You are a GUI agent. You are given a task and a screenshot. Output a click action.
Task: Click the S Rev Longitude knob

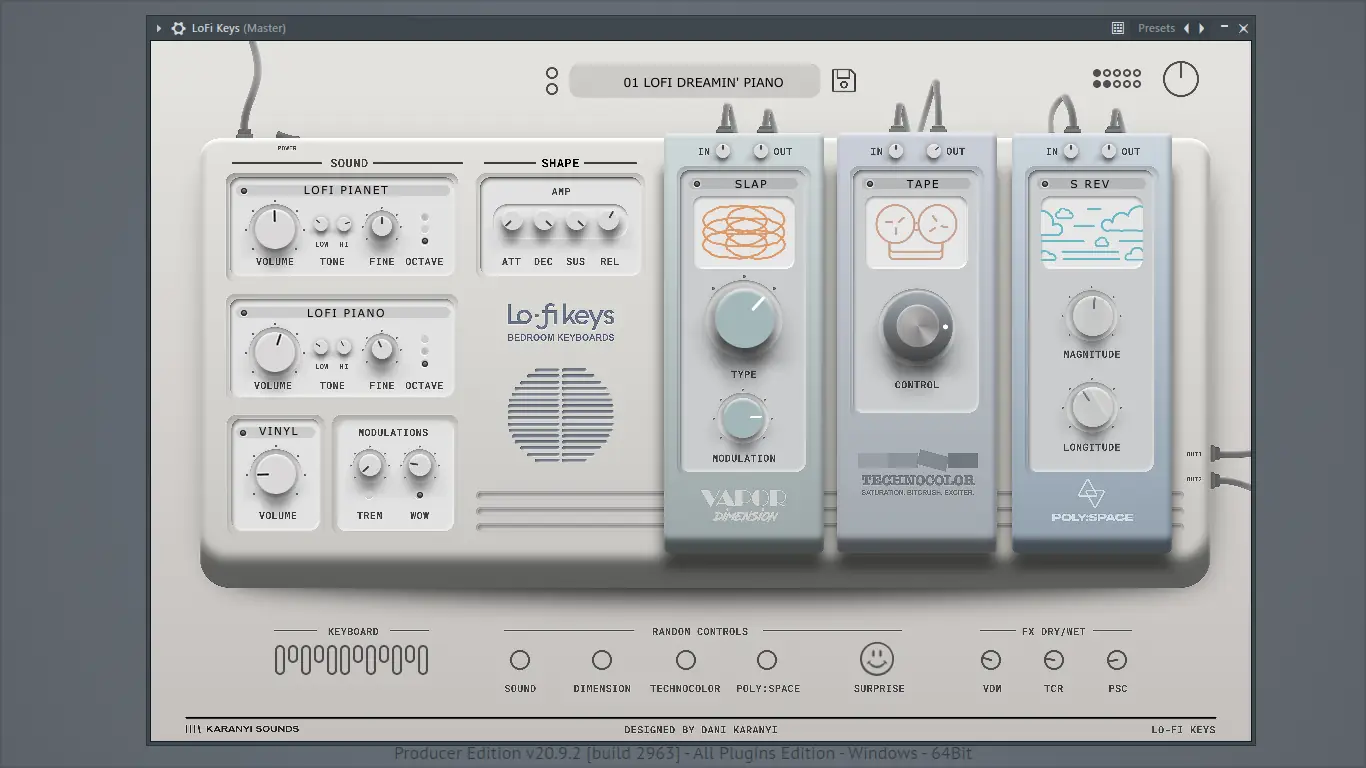tap(1091, 409)
